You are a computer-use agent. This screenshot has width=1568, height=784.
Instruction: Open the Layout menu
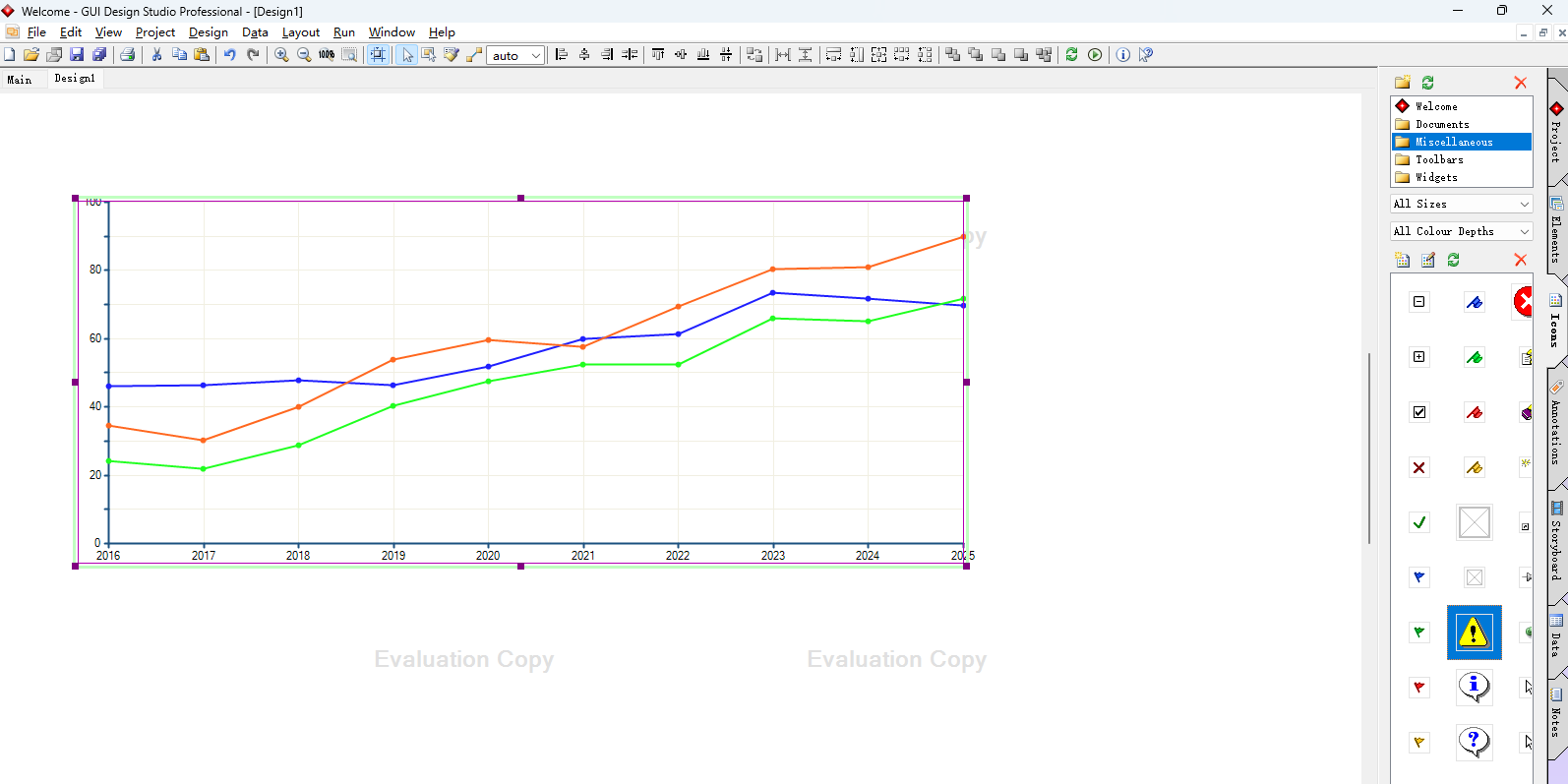tap(300, 32)
